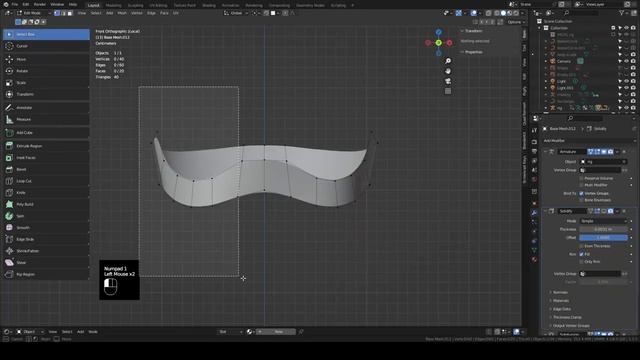Select the Knife tool
This screenshot has width=640, height=360.
click(46, 193)
